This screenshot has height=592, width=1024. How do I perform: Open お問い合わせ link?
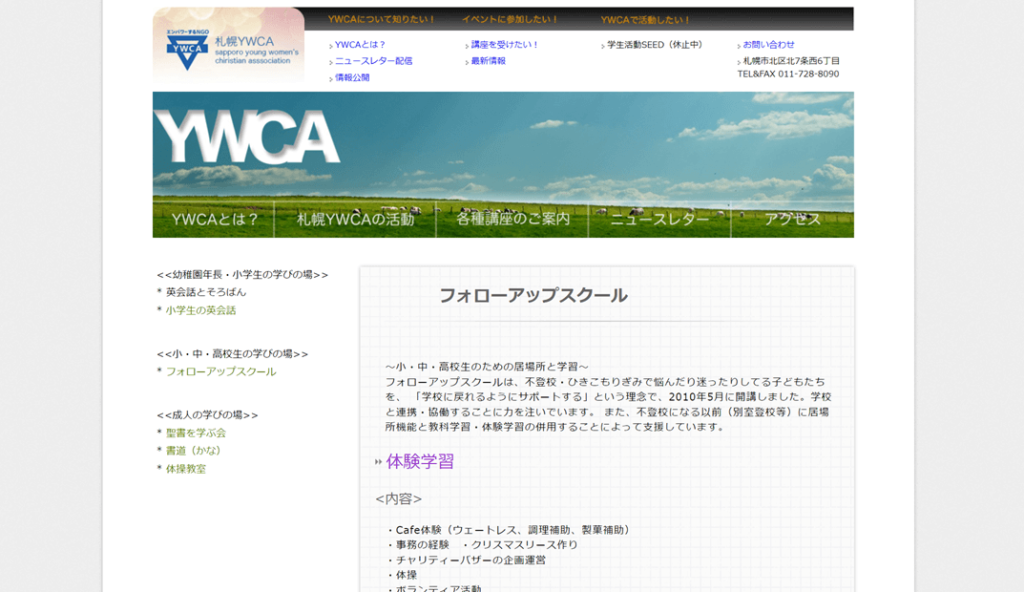768,44
